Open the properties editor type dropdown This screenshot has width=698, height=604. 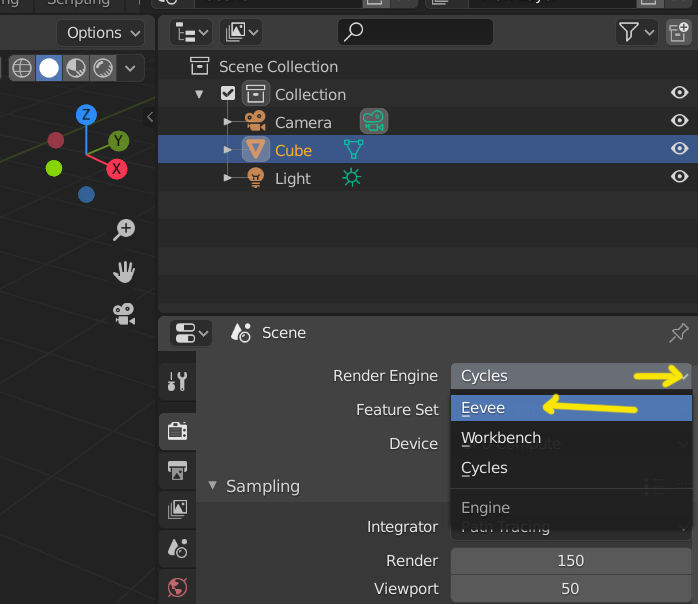click(191, 333)
